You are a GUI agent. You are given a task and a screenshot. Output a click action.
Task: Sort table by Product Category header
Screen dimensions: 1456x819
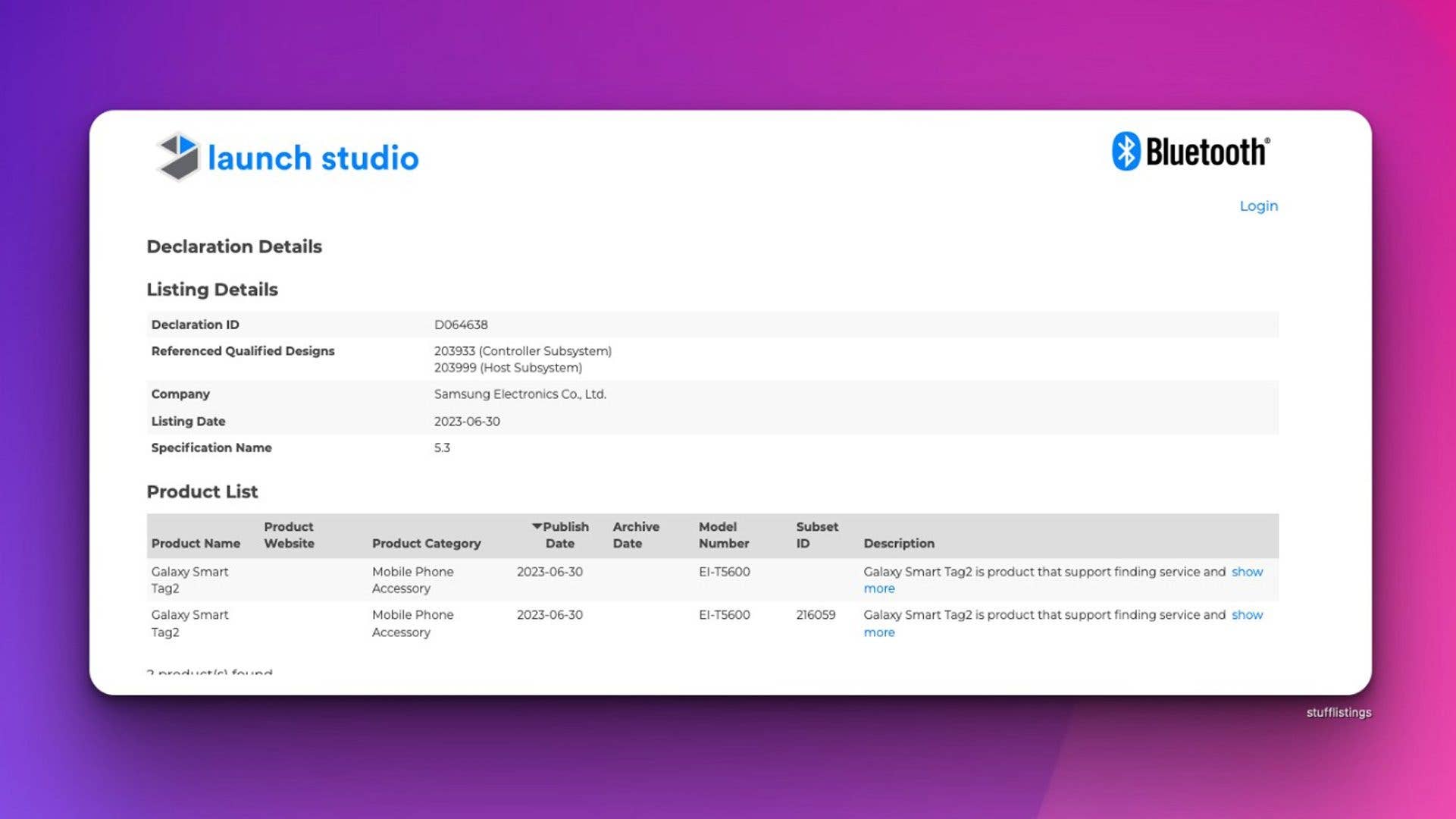pos(426,543)
